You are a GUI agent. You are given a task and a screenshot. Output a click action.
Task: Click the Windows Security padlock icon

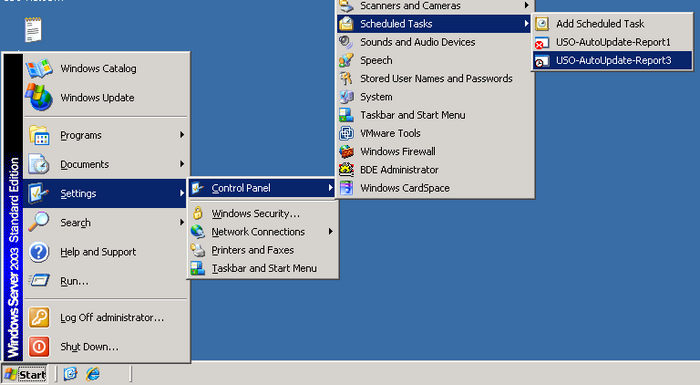pyautogui.click(x=198, y=213)
